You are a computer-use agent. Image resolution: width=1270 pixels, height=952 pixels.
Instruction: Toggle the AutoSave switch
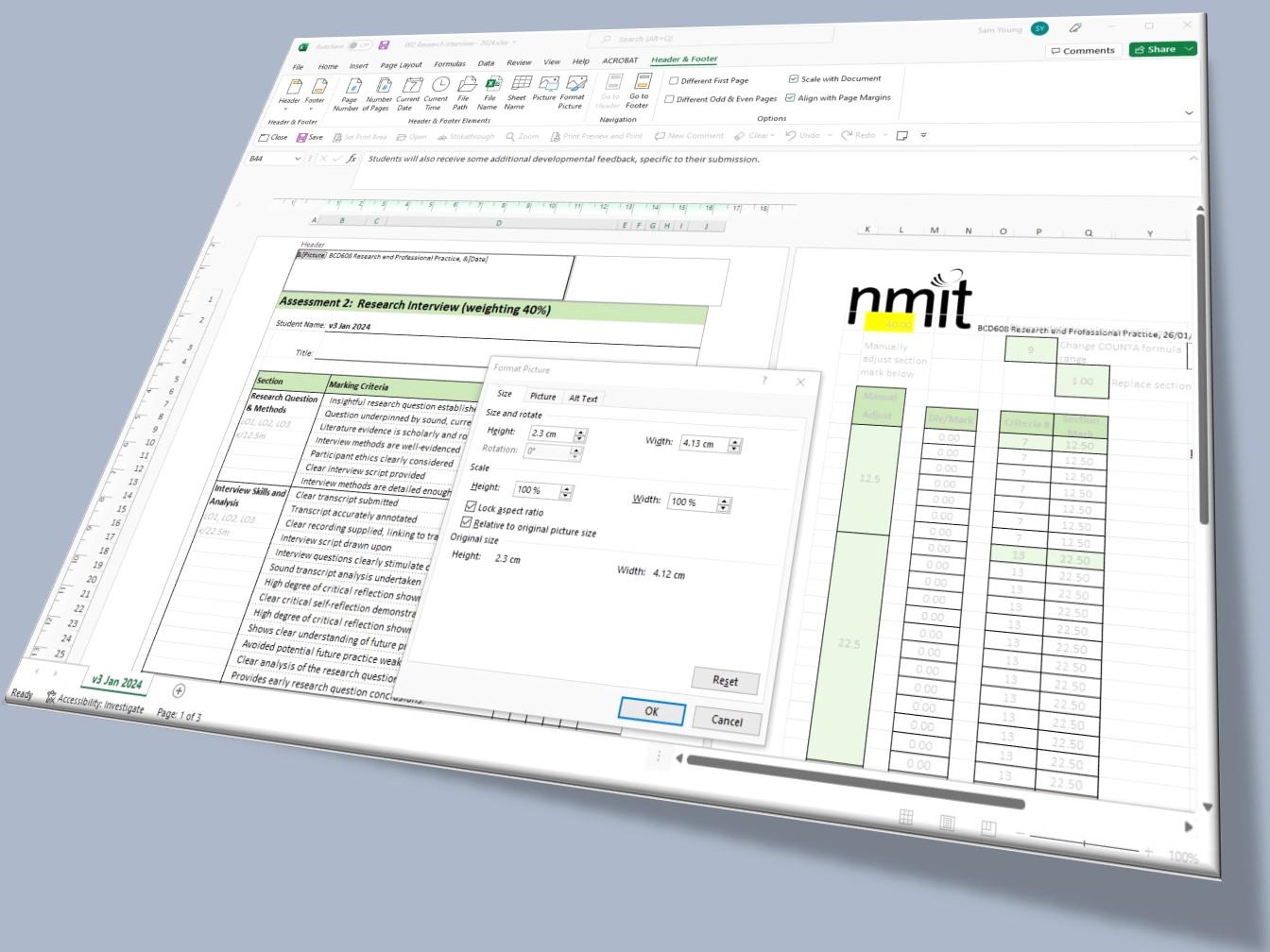(359, 45)
